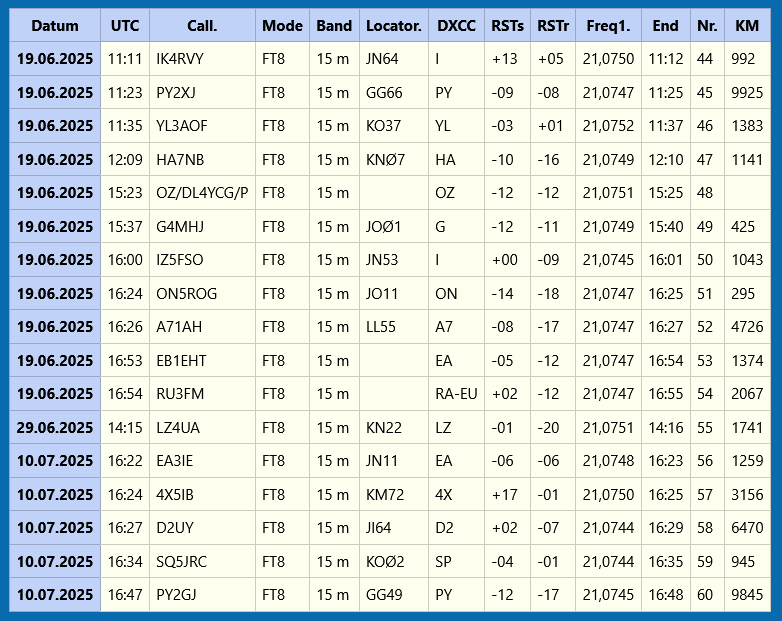
Task: Click locator LL55 cell
Action: pos(393,327)
